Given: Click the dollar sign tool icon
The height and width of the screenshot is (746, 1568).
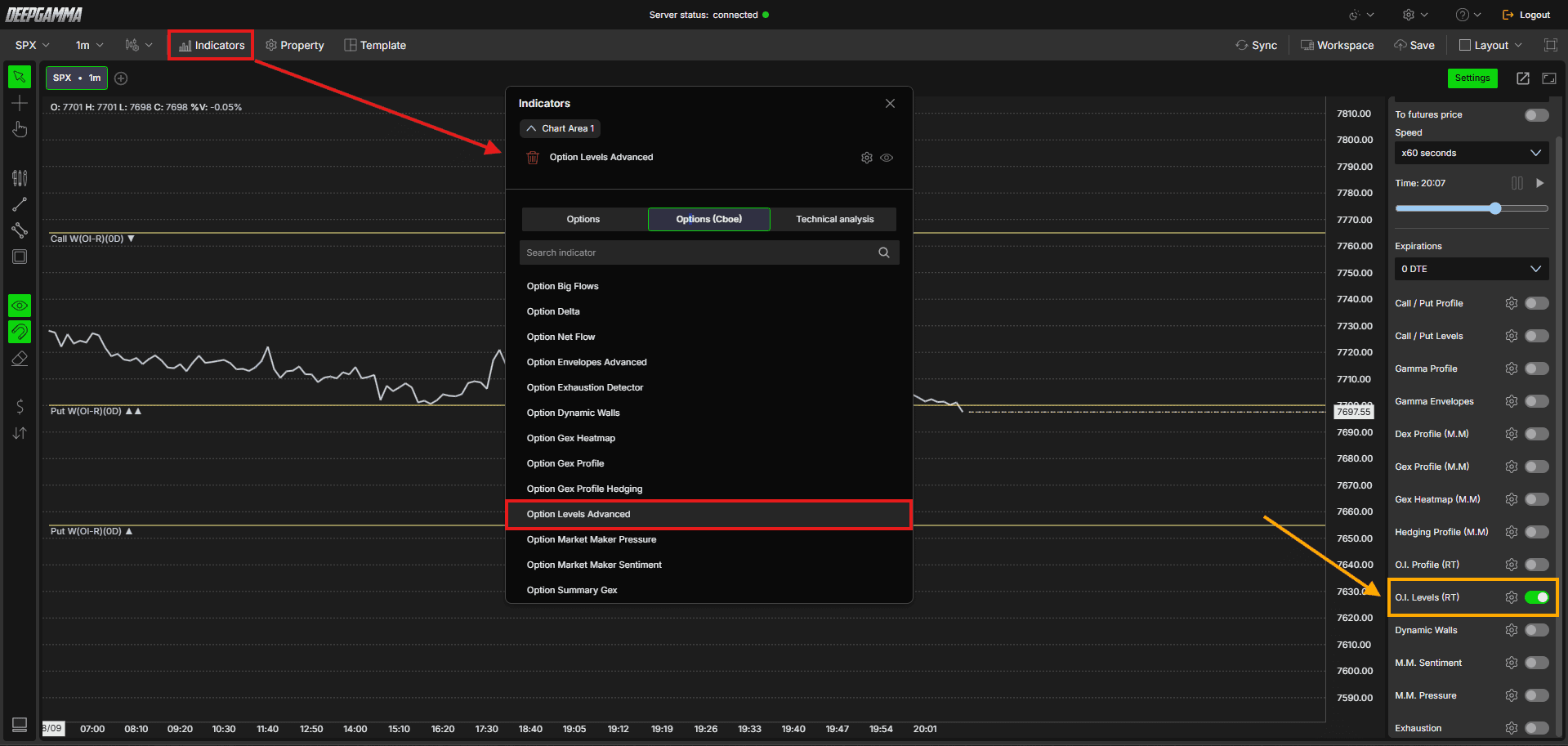Looking at the screenshot, I should point(20,406).
